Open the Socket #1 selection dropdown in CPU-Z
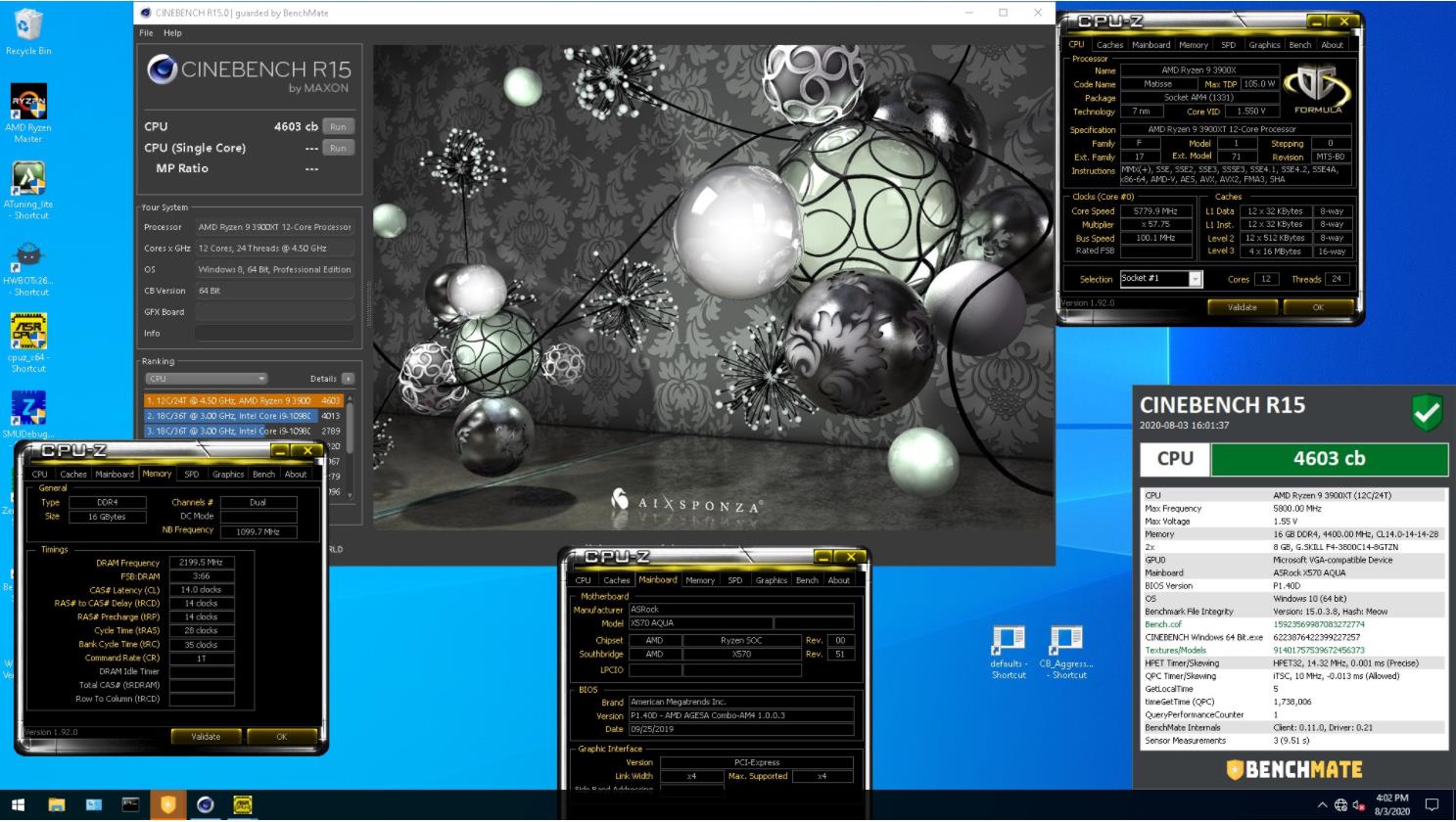 pyautogui.click(x=1196, y=279)
